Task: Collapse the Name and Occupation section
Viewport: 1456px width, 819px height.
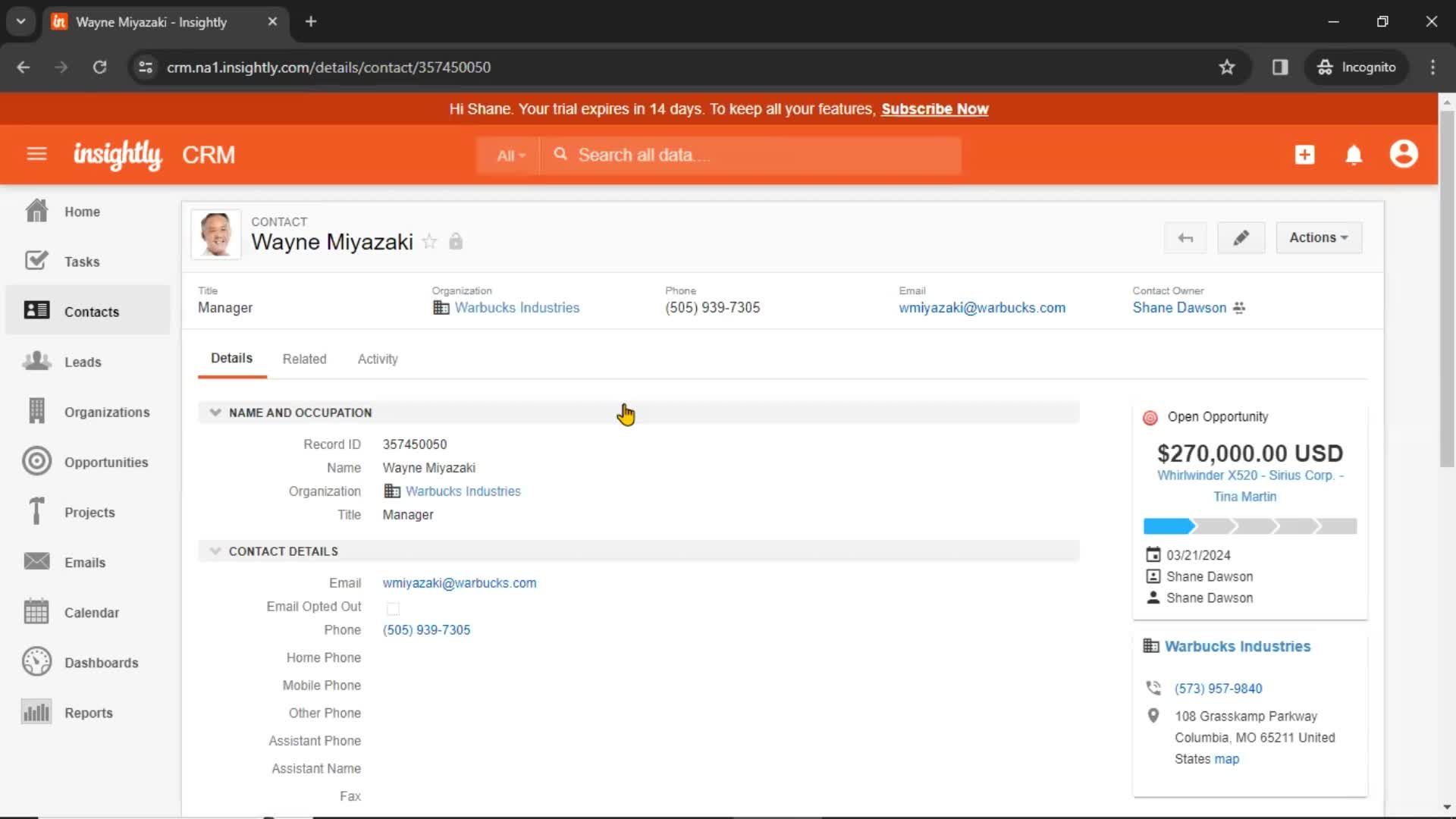Action: (215, 413)
